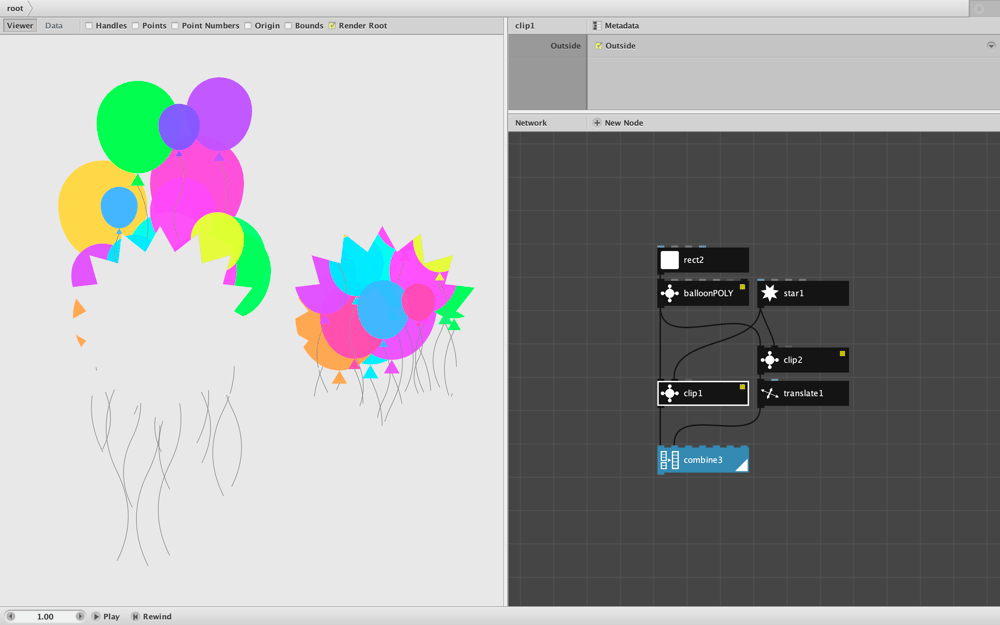Enable the Handles checkbox

click(89, 26)
